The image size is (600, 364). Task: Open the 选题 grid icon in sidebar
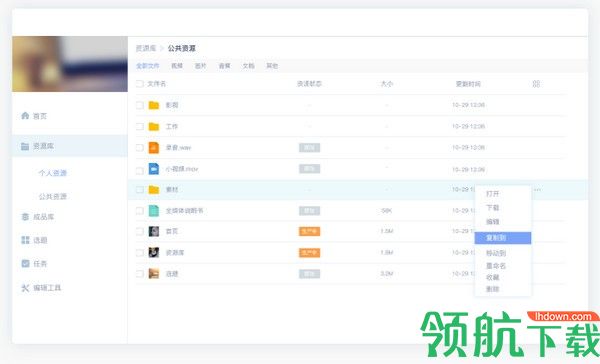click(25, 240)
